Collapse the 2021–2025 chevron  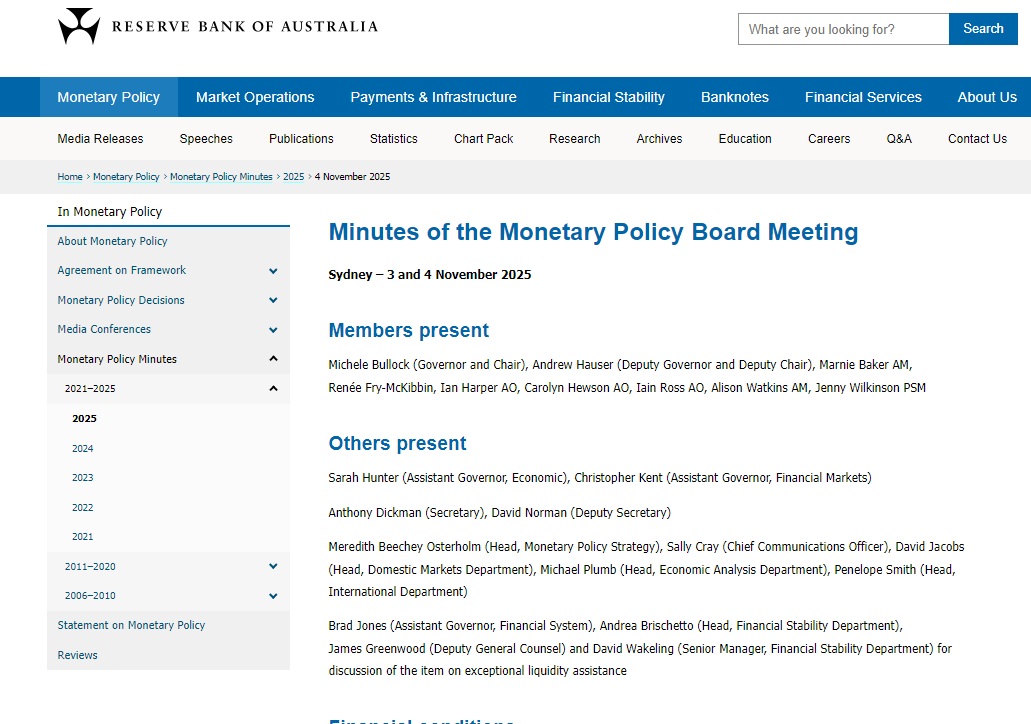(274, 389)
